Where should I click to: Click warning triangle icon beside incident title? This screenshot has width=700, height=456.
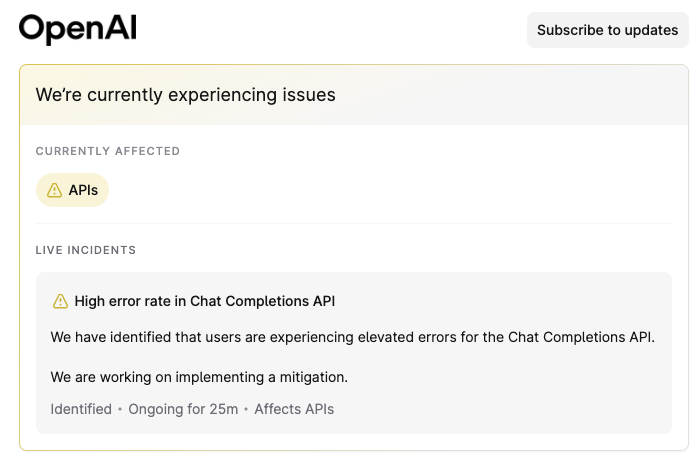(x=61, y=301)
